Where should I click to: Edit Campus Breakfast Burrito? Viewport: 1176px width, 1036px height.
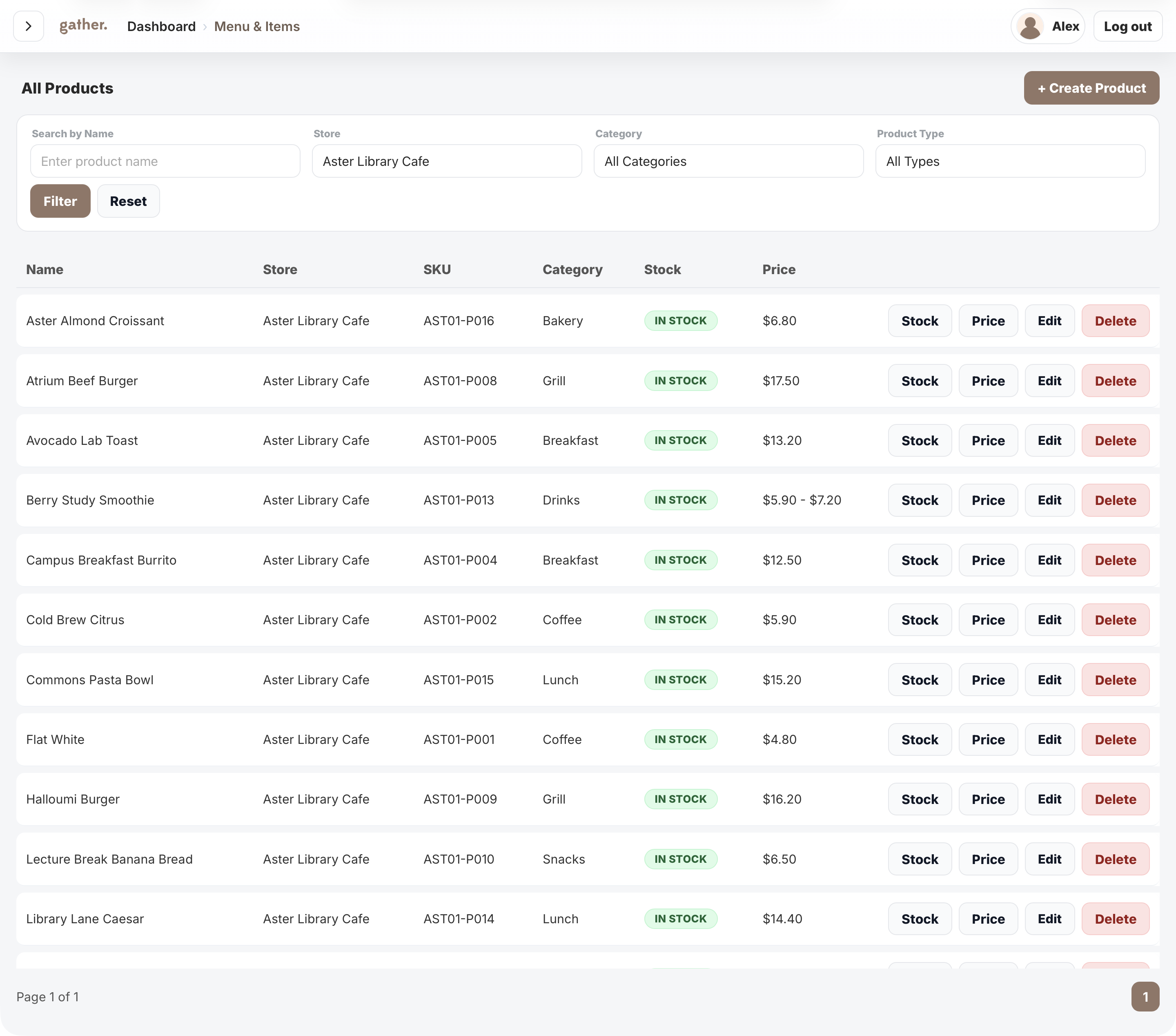1049,560
